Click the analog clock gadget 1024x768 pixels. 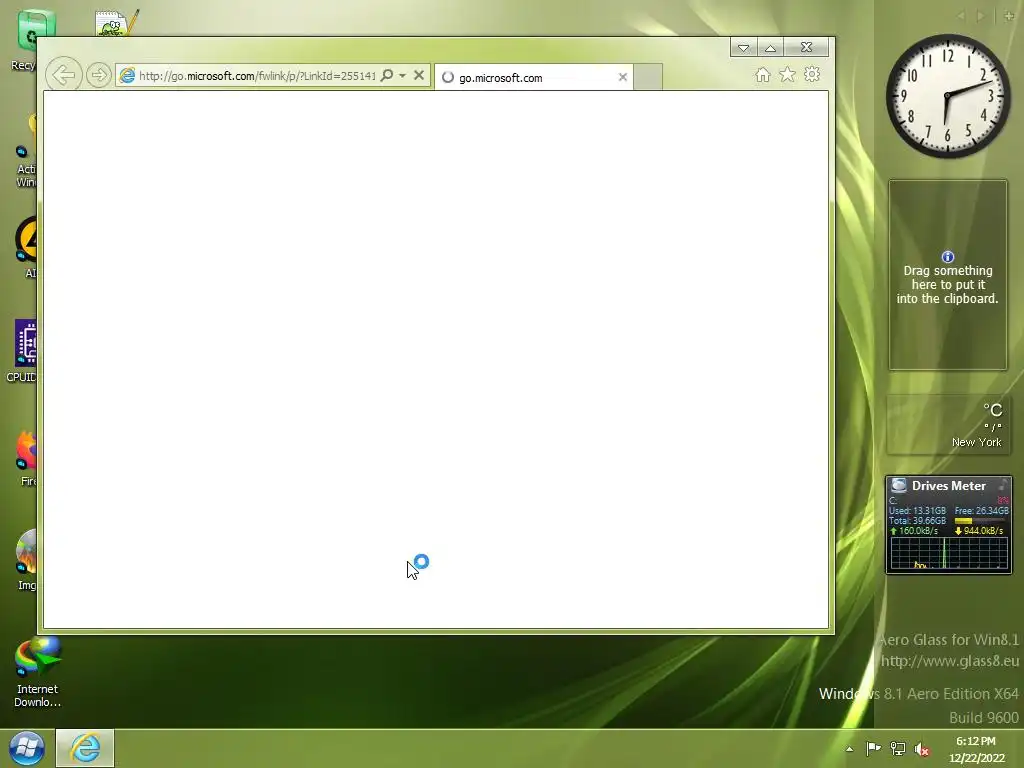(948, 95)
